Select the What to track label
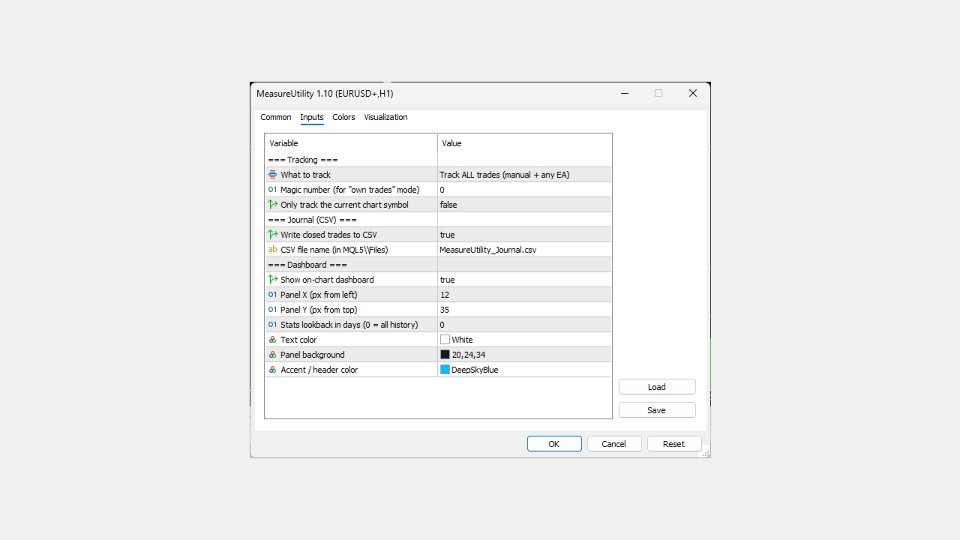960x540 pixels. coord(306,174)
